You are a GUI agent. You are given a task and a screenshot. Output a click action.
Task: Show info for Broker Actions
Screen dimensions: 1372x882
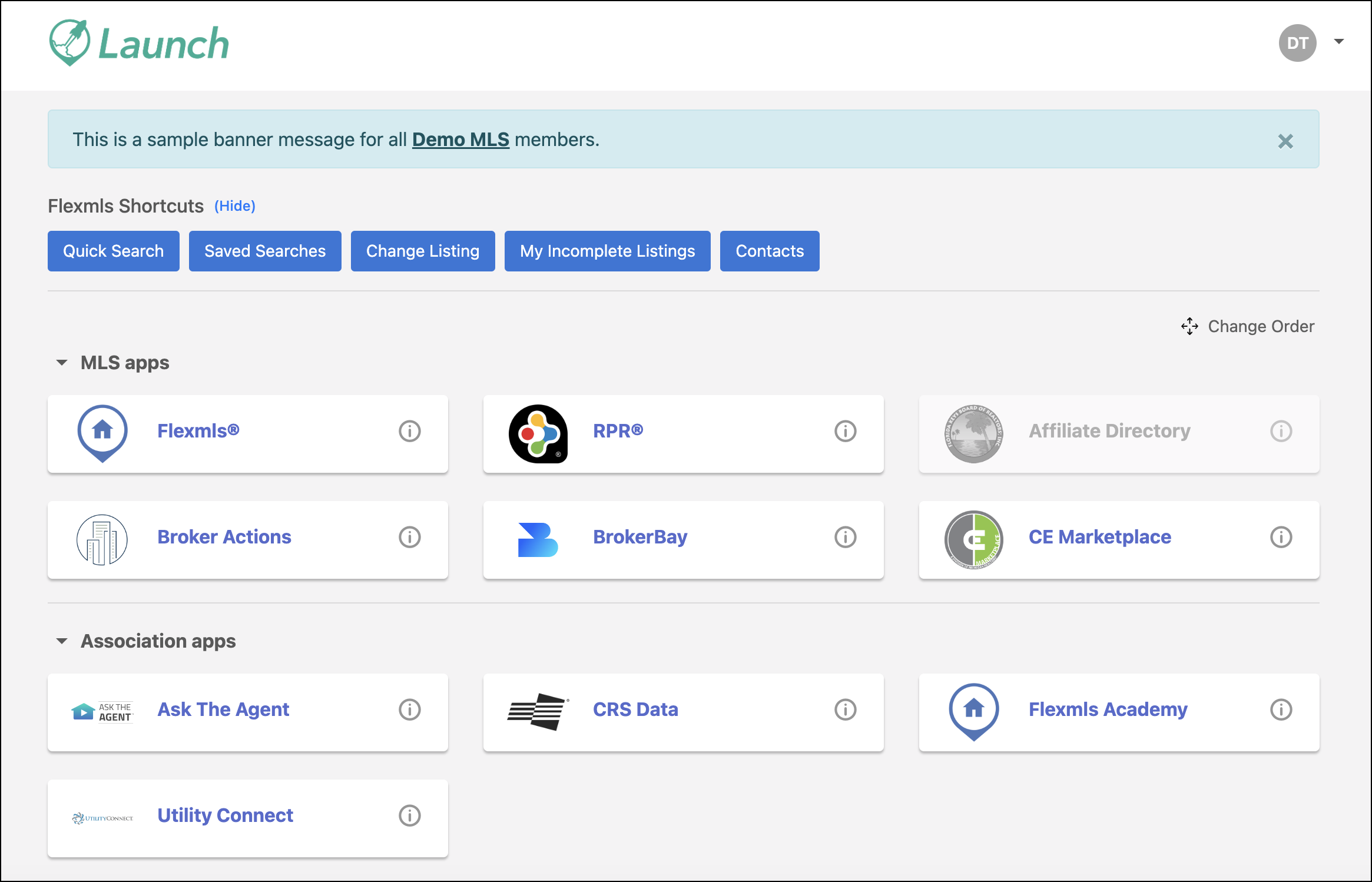(410, 537)
